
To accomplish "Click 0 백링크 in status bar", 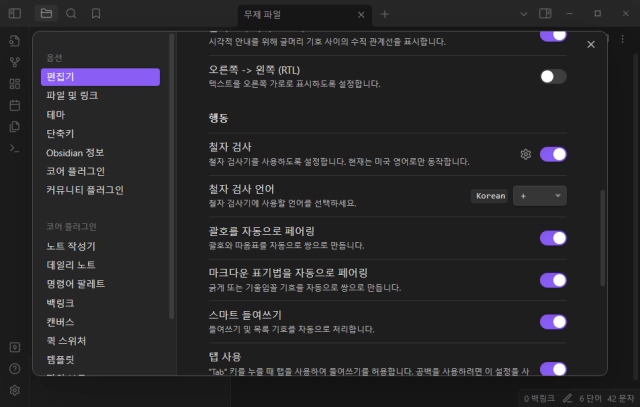I will (539, 398).
